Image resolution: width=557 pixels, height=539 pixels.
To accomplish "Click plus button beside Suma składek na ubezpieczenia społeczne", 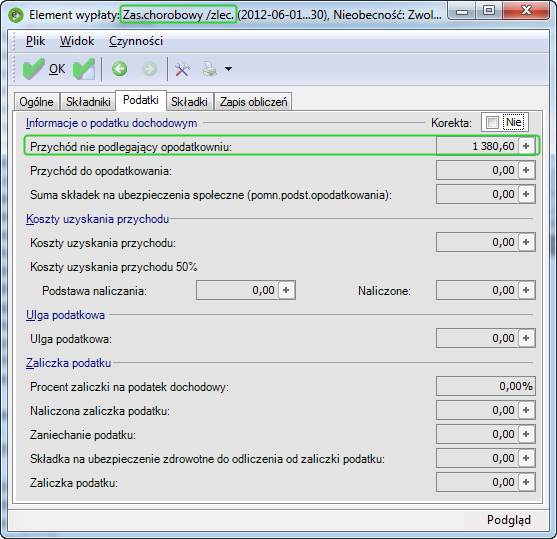I will (x=526, y=194).
